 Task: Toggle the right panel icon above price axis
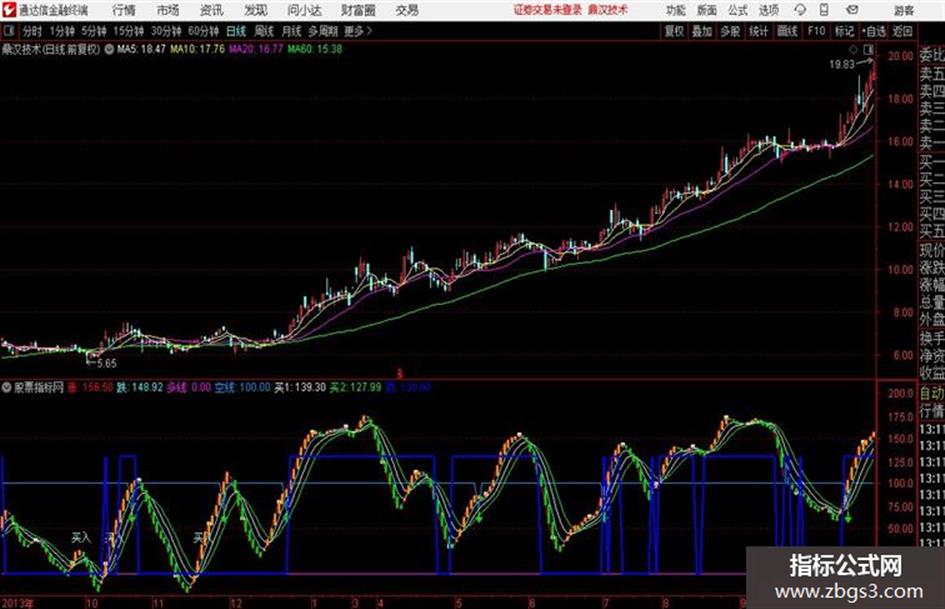coord(868,49)
